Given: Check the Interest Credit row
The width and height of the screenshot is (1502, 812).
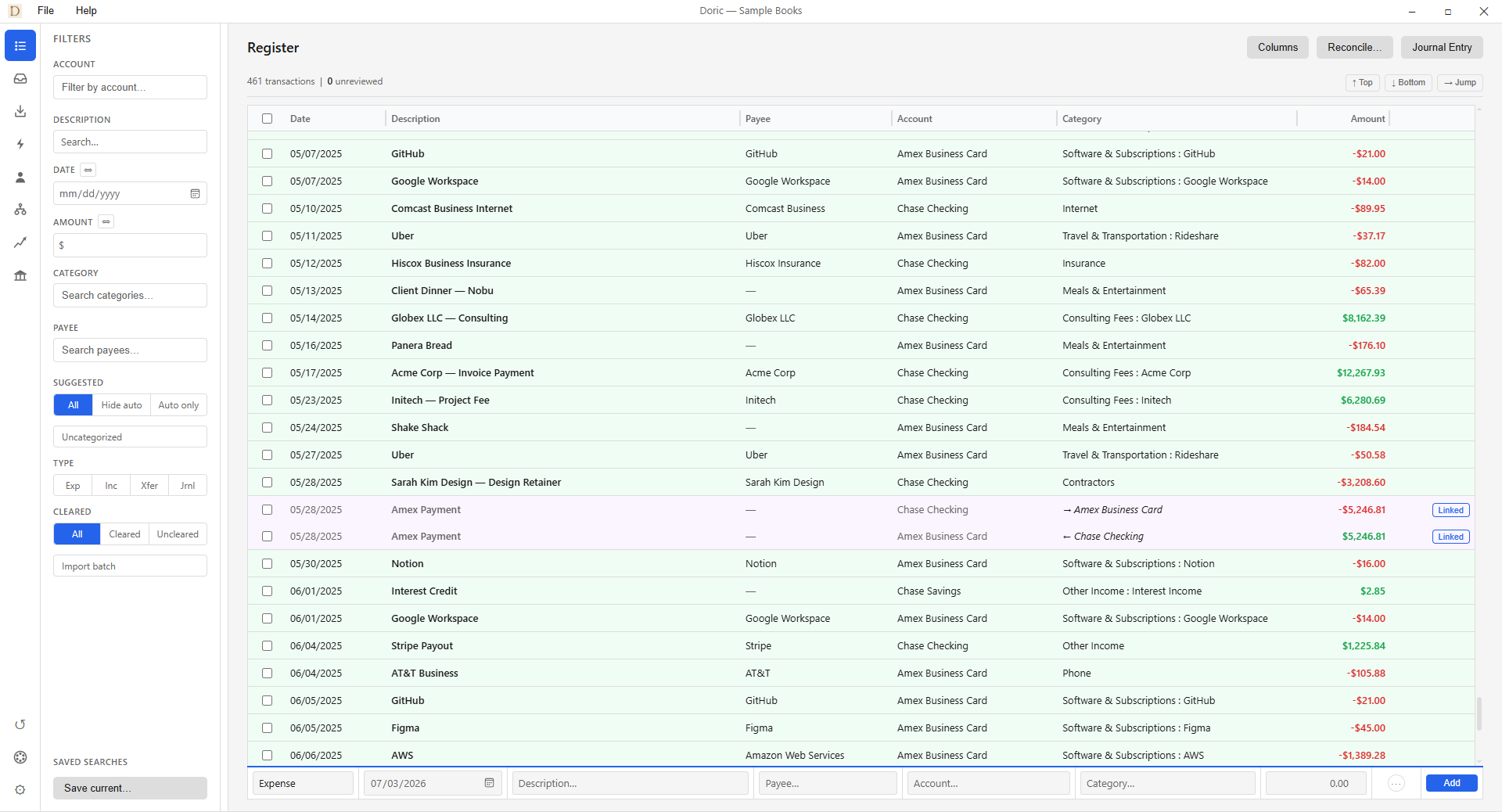Looking at the screenshot, I should point(268,591).
